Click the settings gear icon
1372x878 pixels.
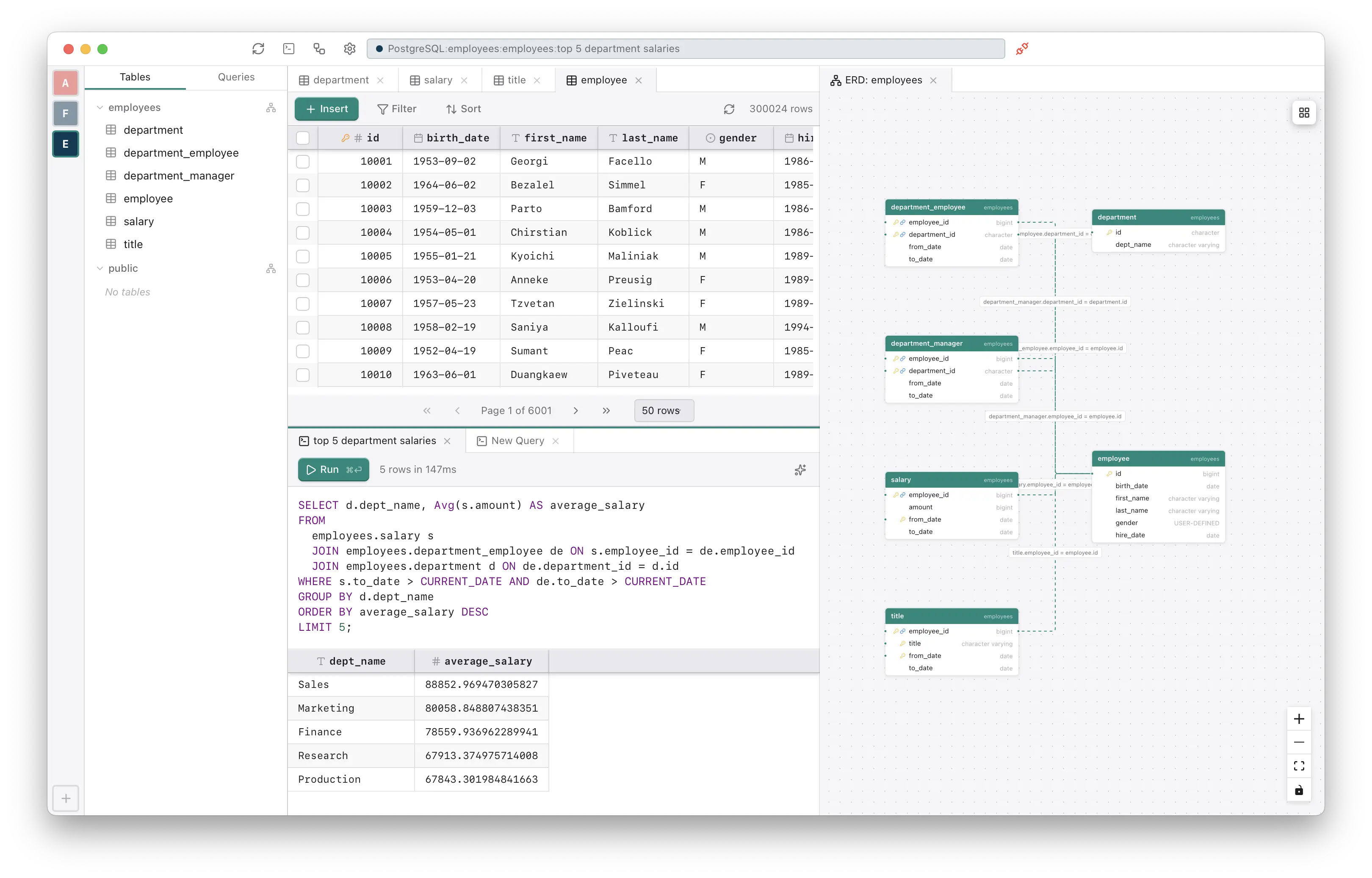(349, 49)
